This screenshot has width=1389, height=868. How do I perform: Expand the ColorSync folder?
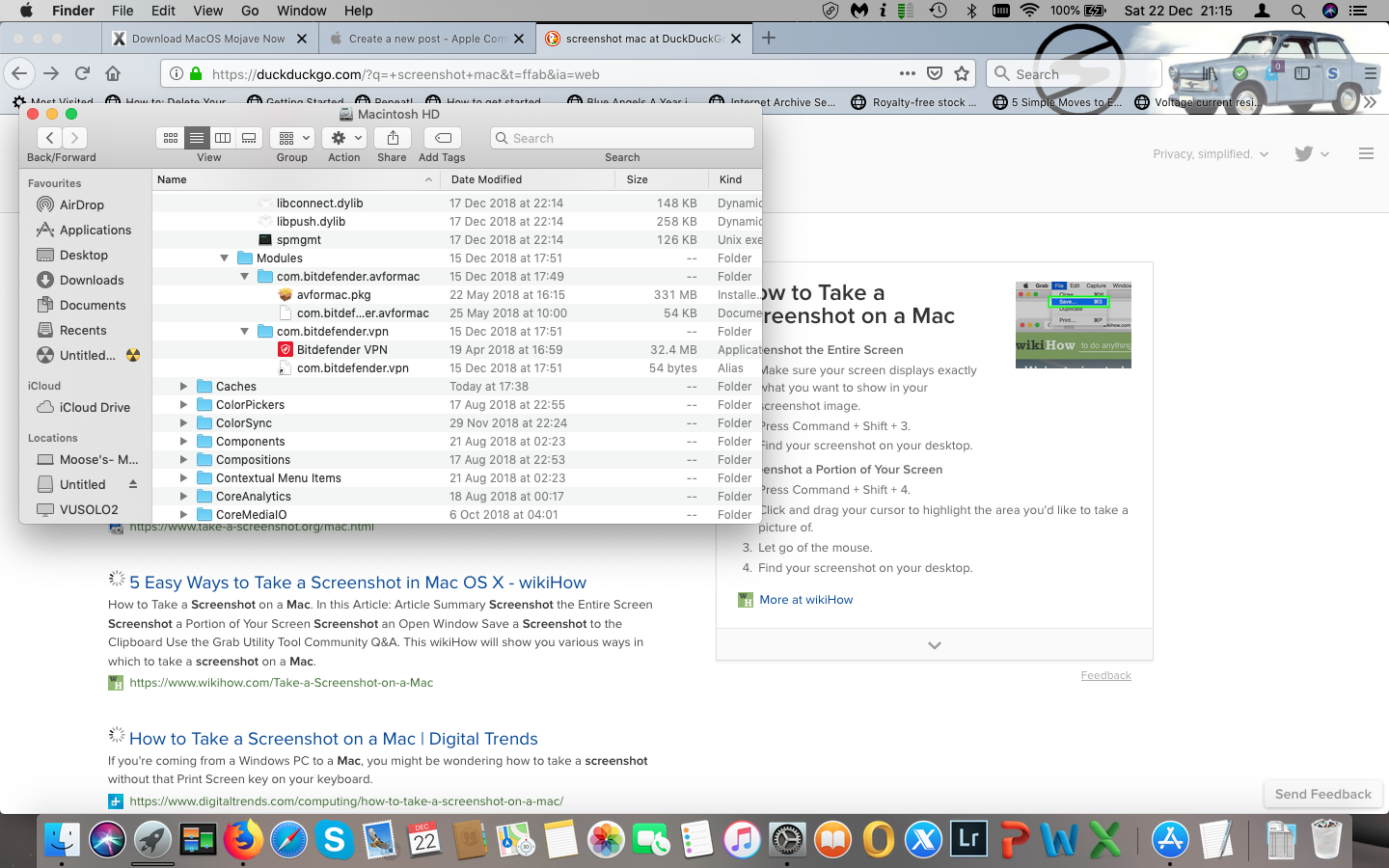coord(183,423)
